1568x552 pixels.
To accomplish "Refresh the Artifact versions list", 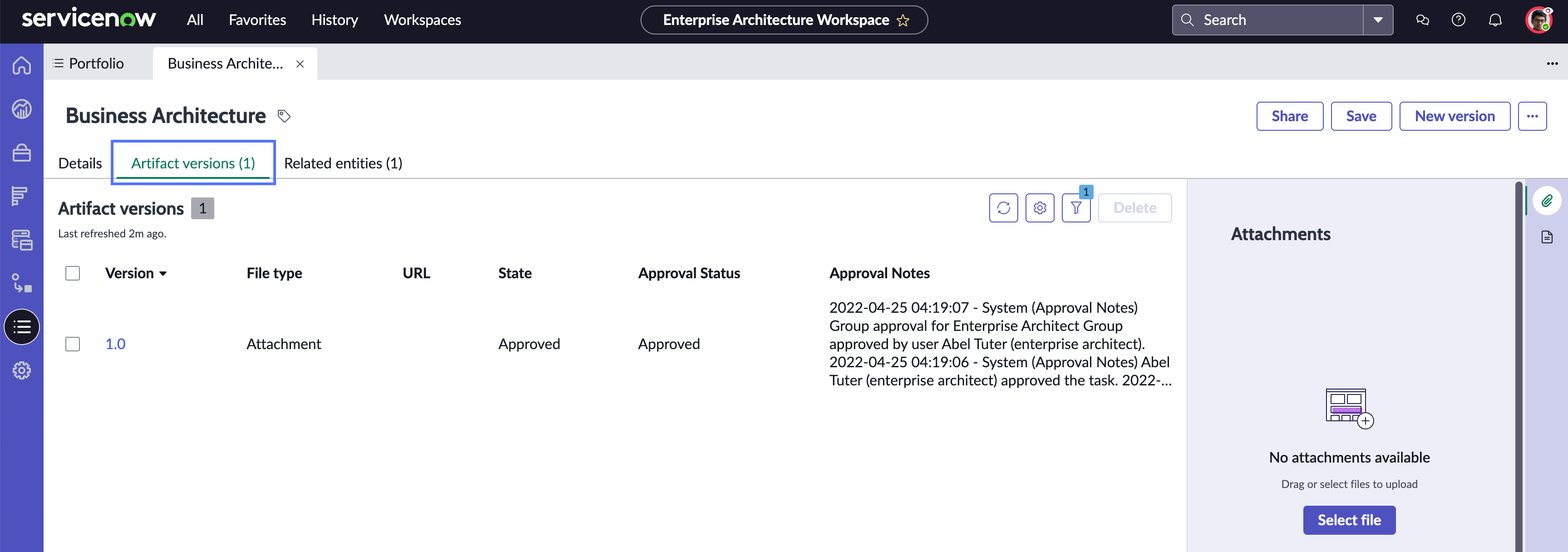I will tap(1004, 208).
